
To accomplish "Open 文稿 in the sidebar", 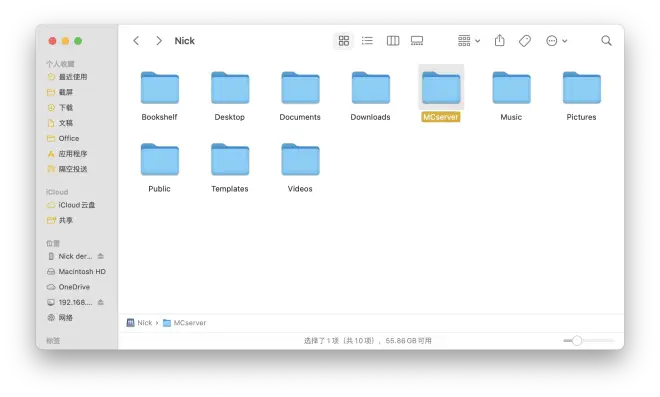I will pyautogui.click(x=60, y=123).
